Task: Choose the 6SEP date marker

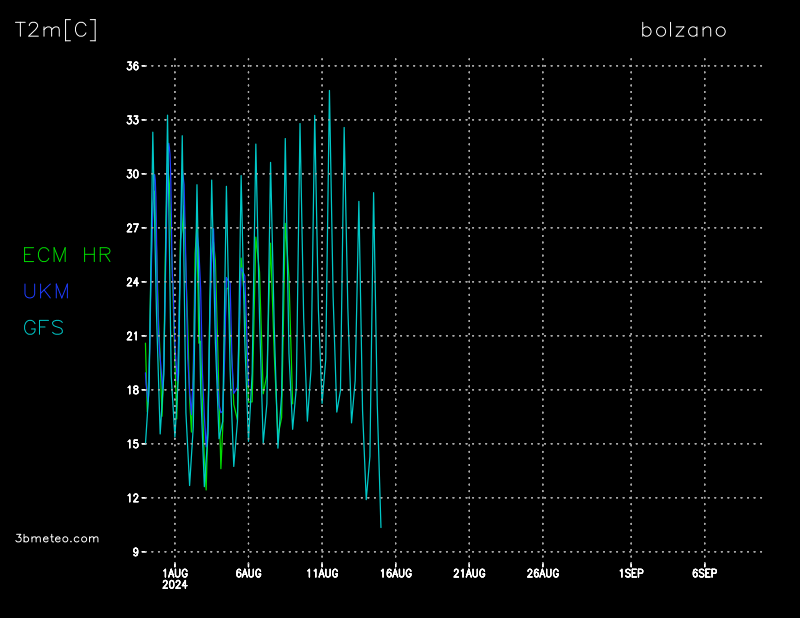Action: [704, 573]
